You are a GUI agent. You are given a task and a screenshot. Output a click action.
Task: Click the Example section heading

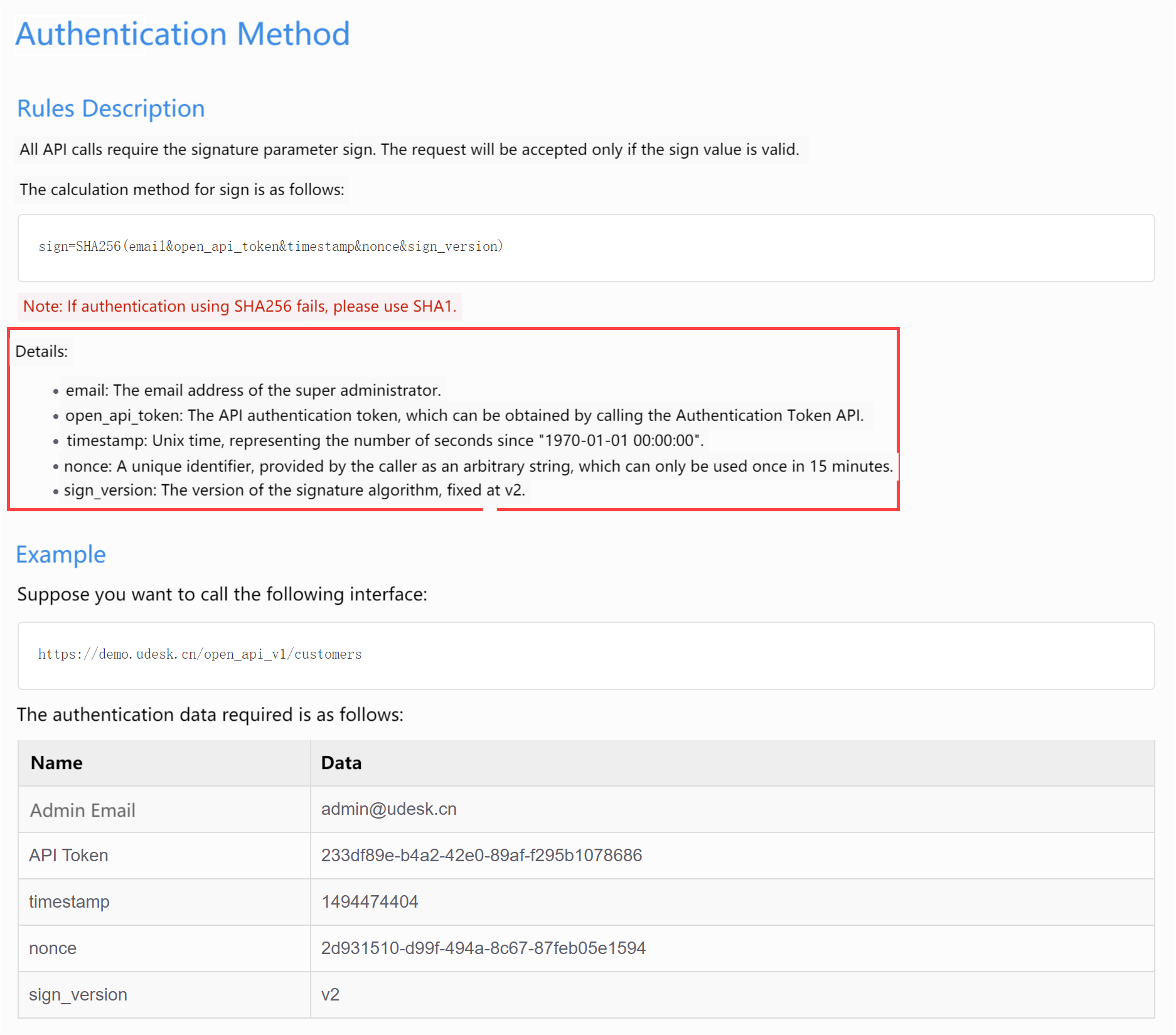point(60,555)
